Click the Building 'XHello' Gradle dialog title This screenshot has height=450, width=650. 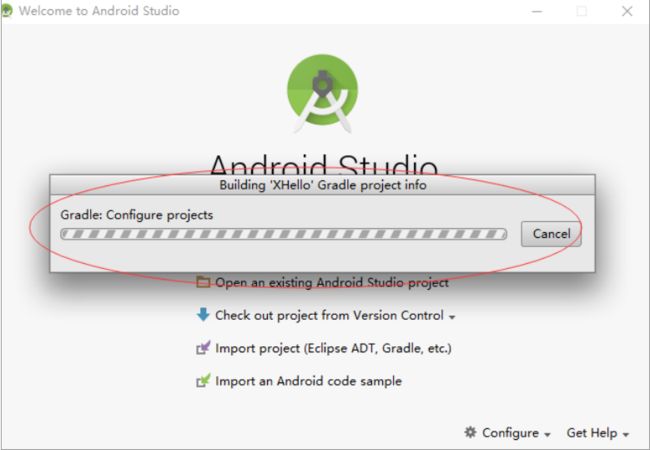tap(323, 185)
